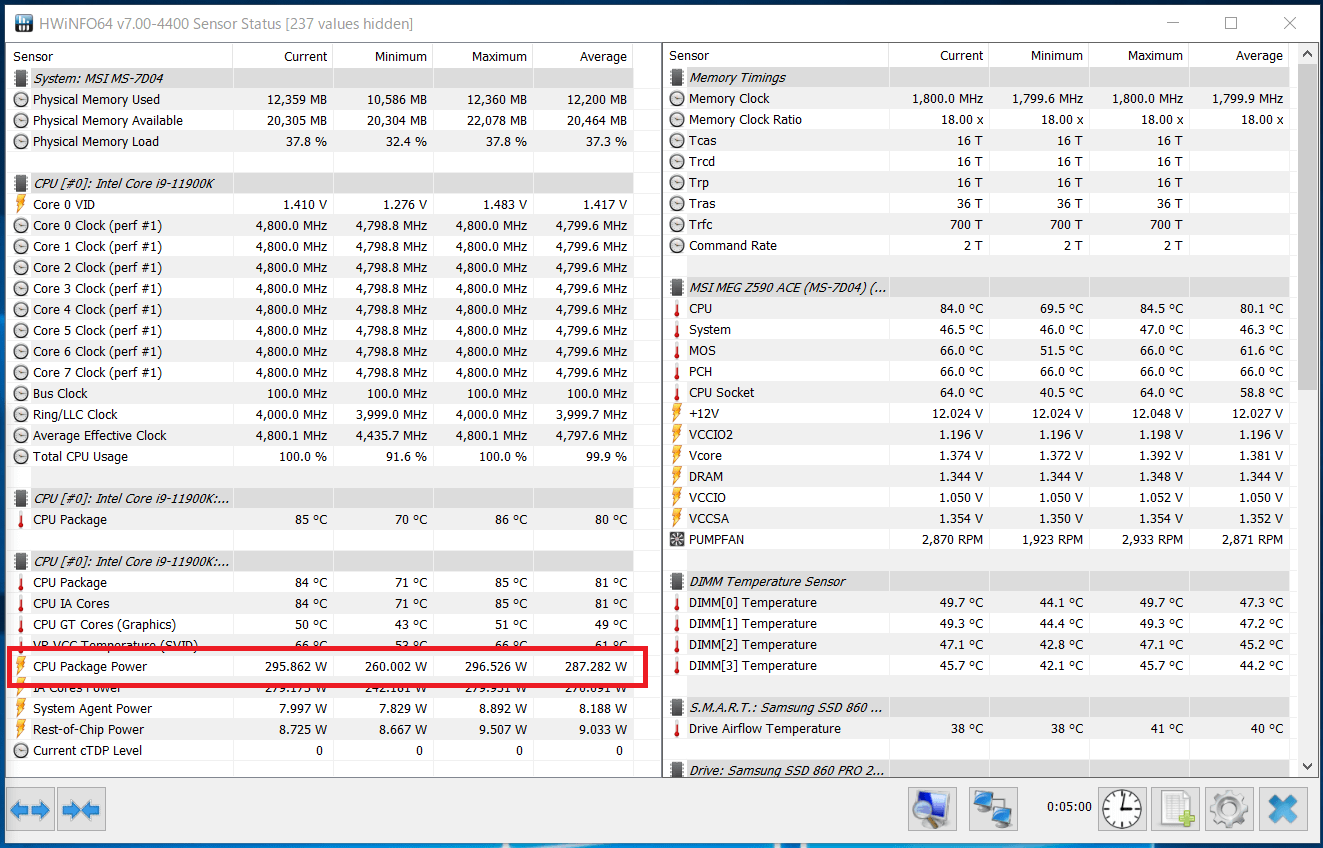Open the remote monitor computer icon
The width and height of the screenshot is (1323, 848).
[933, 808]
